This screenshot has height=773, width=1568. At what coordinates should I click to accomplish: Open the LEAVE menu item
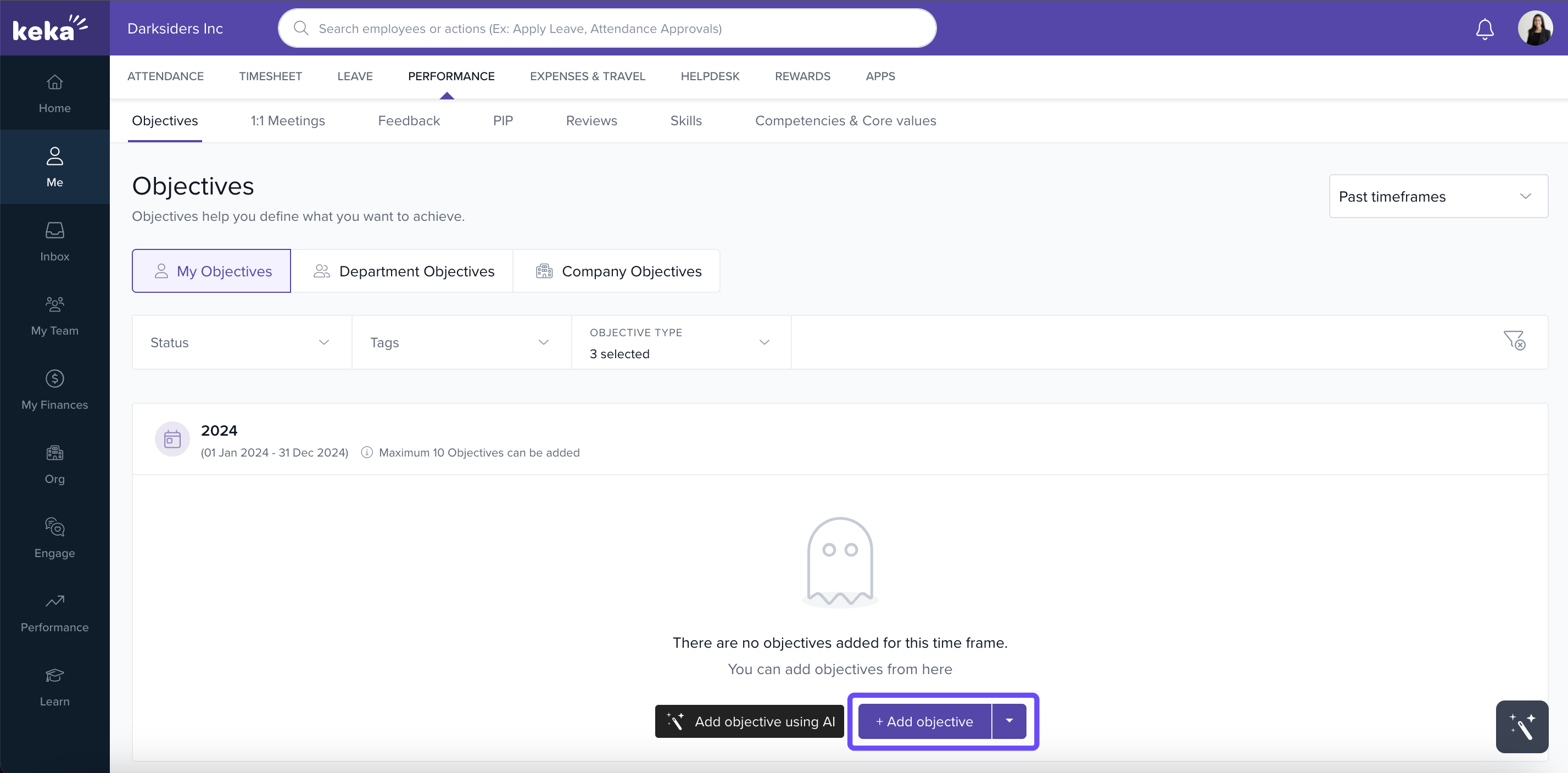tap(355, 76)
